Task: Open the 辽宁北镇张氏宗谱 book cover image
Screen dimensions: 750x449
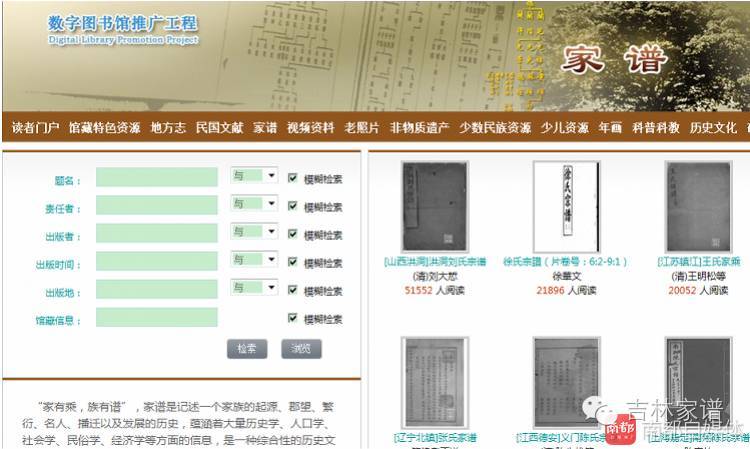Action: click(434, 383)
